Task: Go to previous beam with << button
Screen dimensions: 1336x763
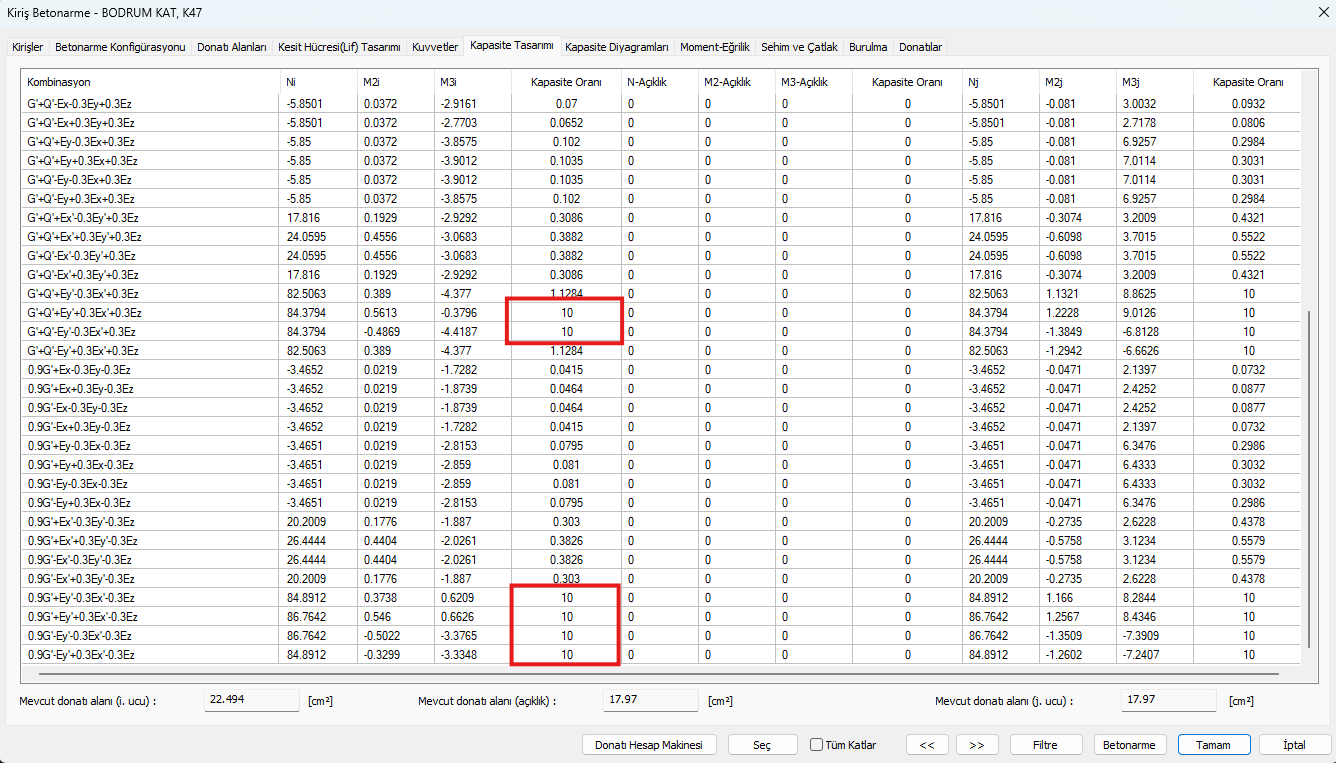Action: [x=927, y=745]
